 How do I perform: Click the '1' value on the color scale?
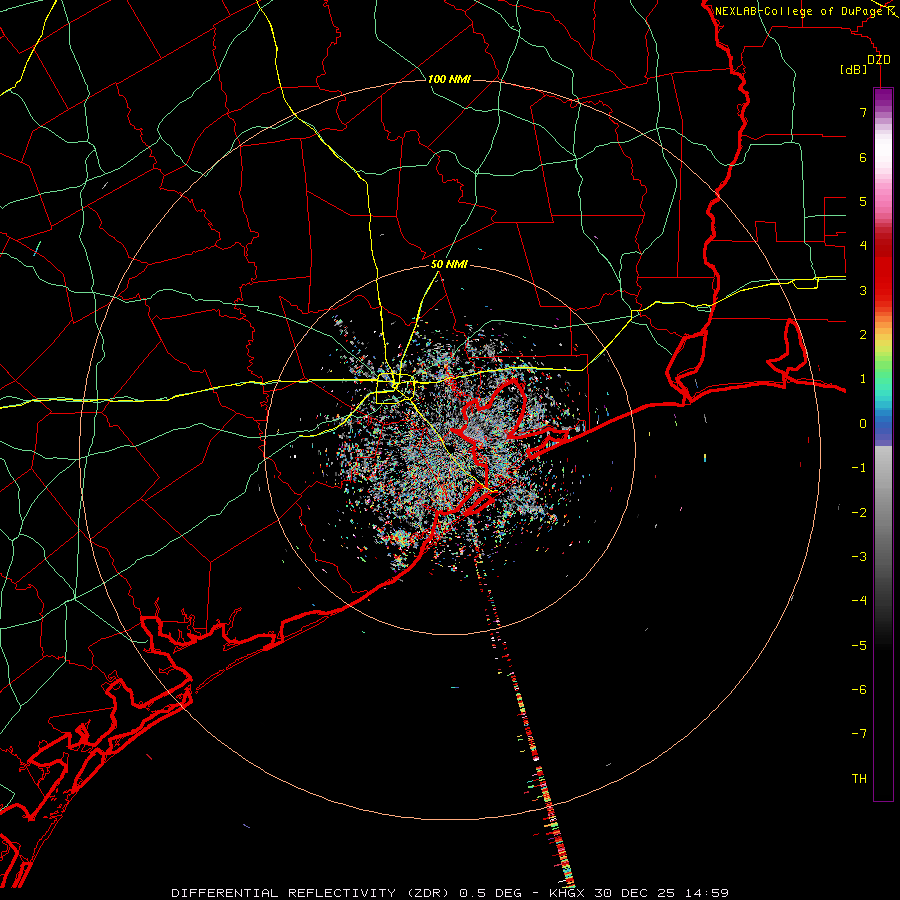click(x=863, y=379)
